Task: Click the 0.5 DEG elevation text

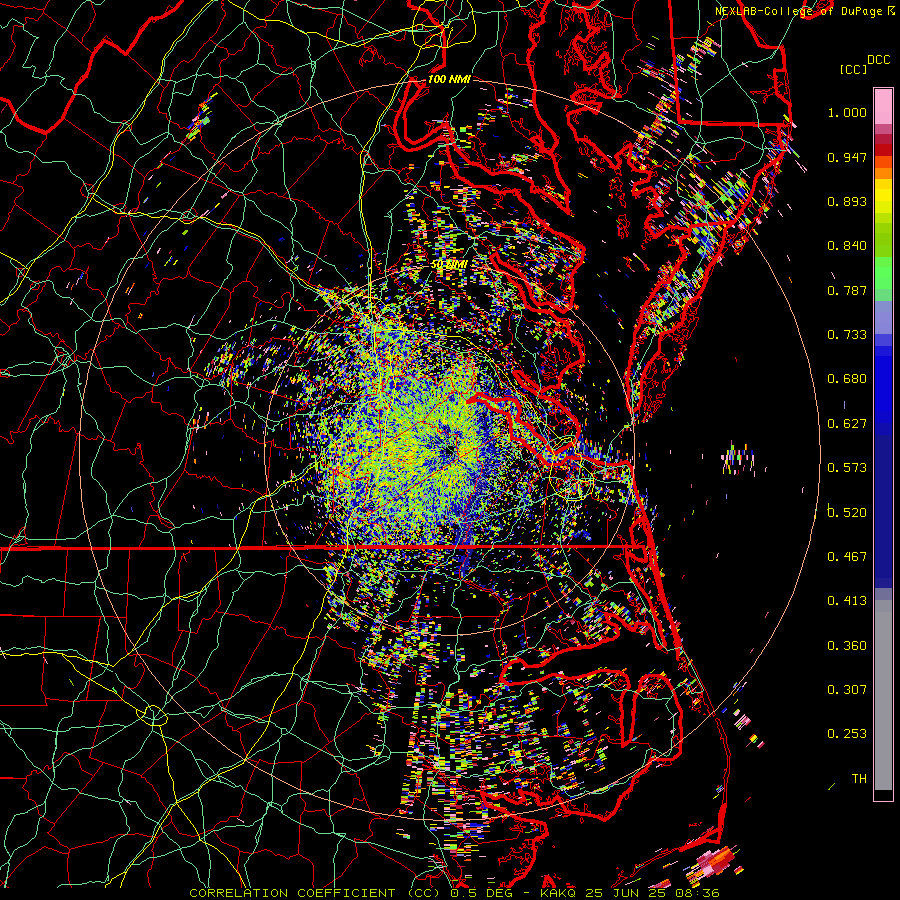Action: (481, 893)
